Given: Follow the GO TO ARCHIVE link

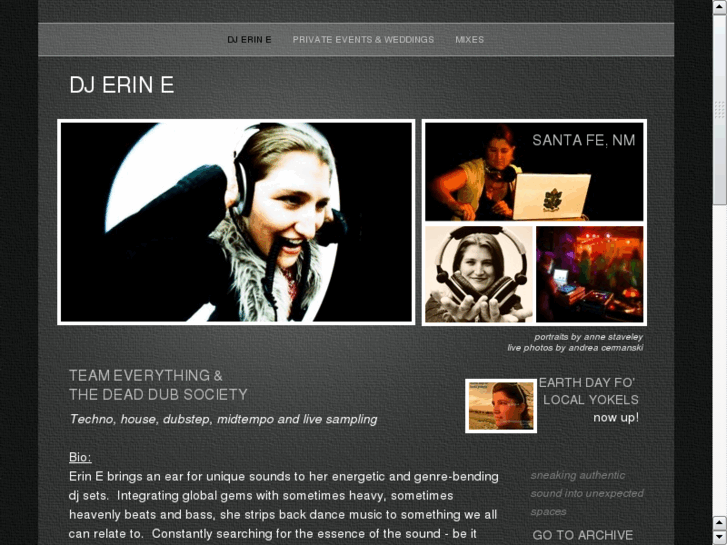Looking at the screenshot, I should coord(582,535).
